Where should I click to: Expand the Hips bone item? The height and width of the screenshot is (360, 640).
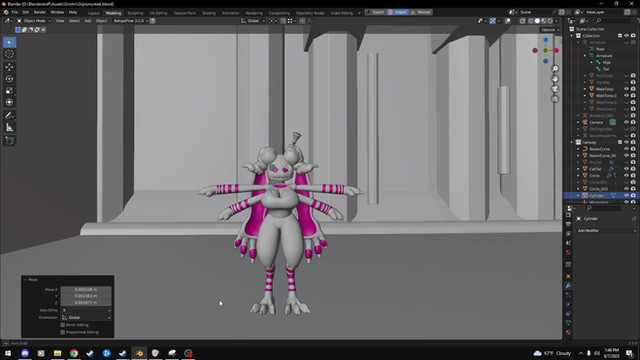[591, 62]
